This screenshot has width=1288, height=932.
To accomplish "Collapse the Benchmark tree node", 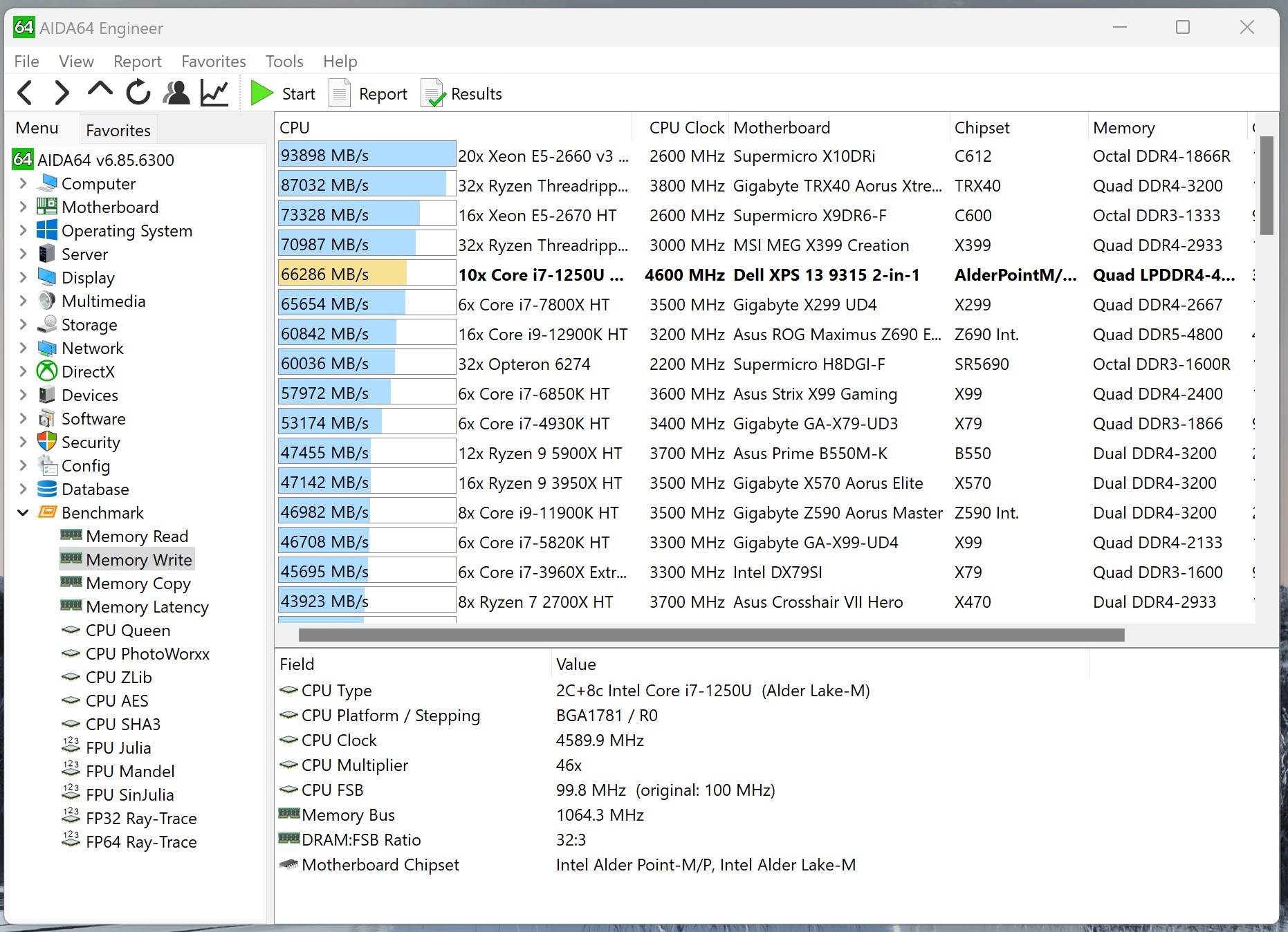I will tap(23, 513).
